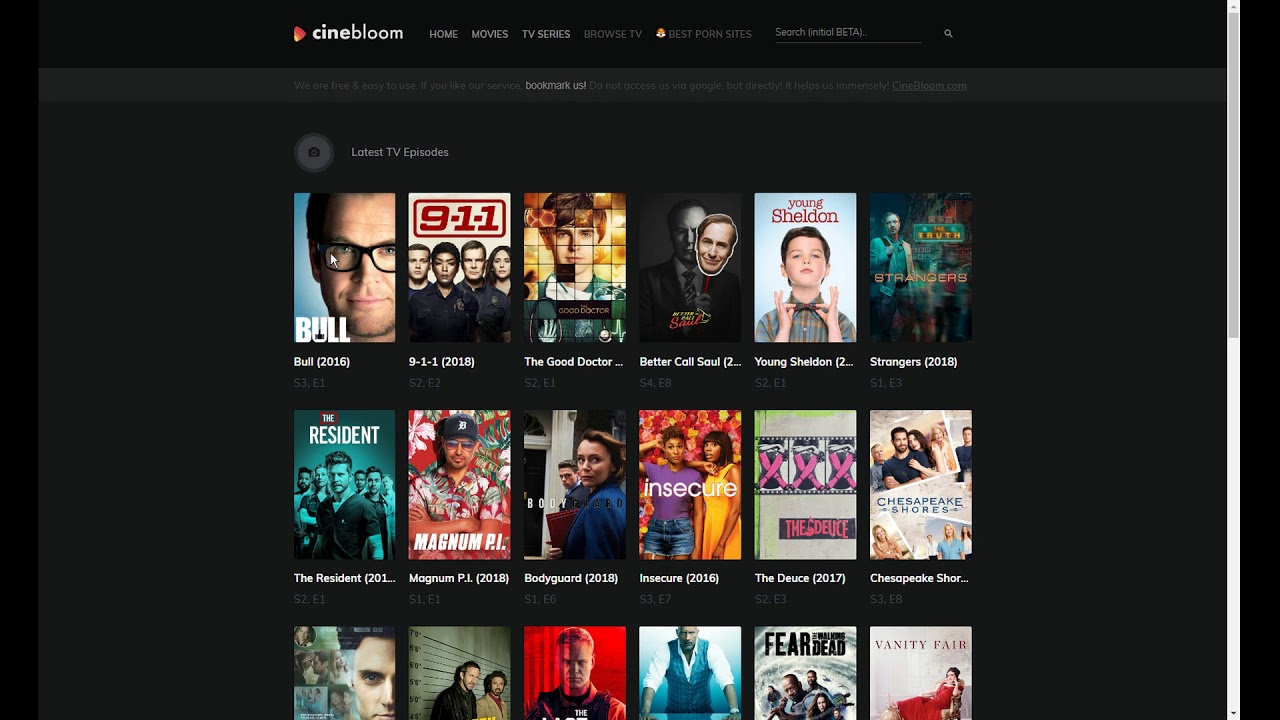1280x720 pixels.
Task: Click the Magnum P.I. (2018) title
Action: coord(459,579)
